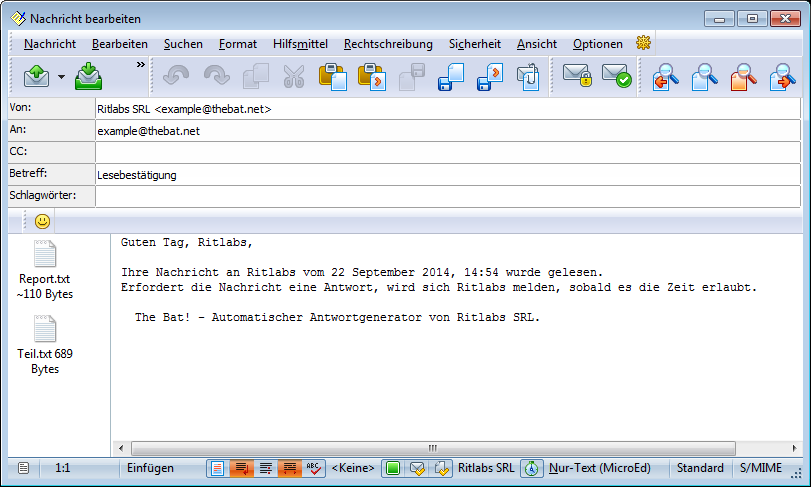Toggle the text alignment status button

pos(265,468)
